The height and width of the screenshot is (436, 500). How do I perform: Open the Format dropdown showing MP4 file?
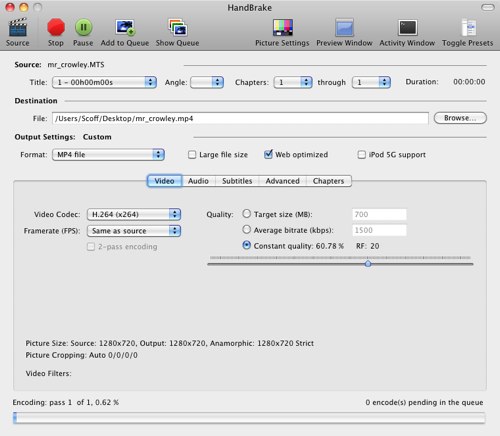click(108, 155)
